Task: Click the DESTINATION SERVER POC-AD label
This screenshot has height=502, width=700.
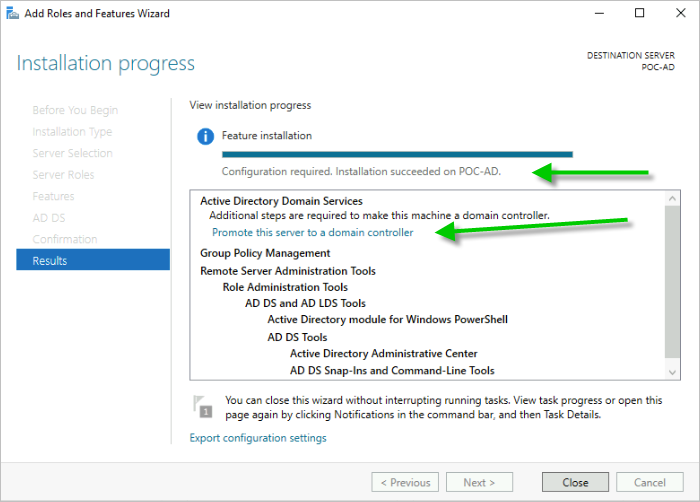Action: 631,61
